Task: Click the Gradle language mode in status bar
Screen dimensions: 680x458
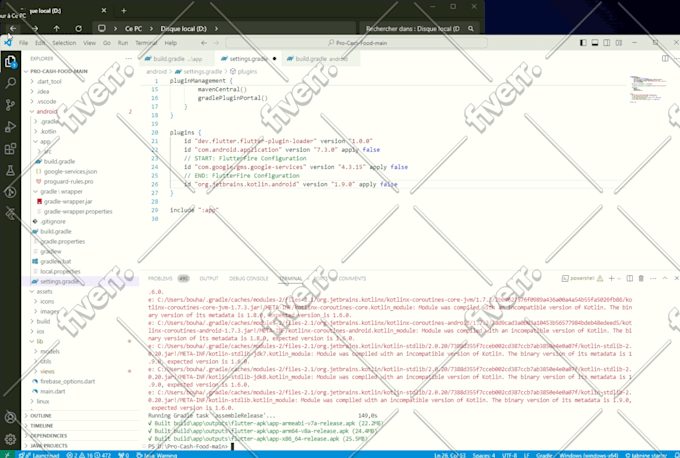Action: tap(544, 455)
